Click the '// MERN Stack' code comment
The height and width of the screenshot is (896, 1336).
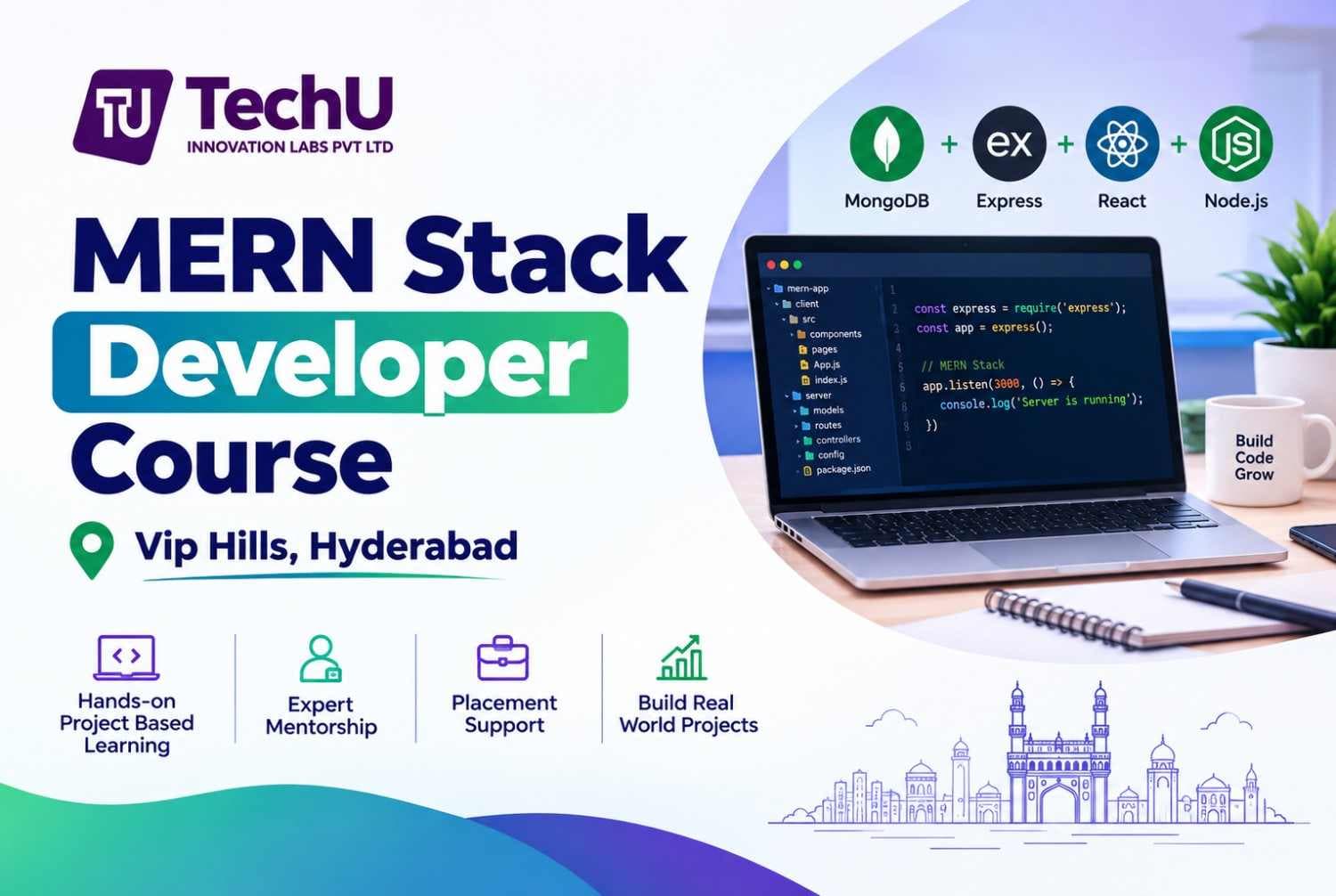click(962, 365)
